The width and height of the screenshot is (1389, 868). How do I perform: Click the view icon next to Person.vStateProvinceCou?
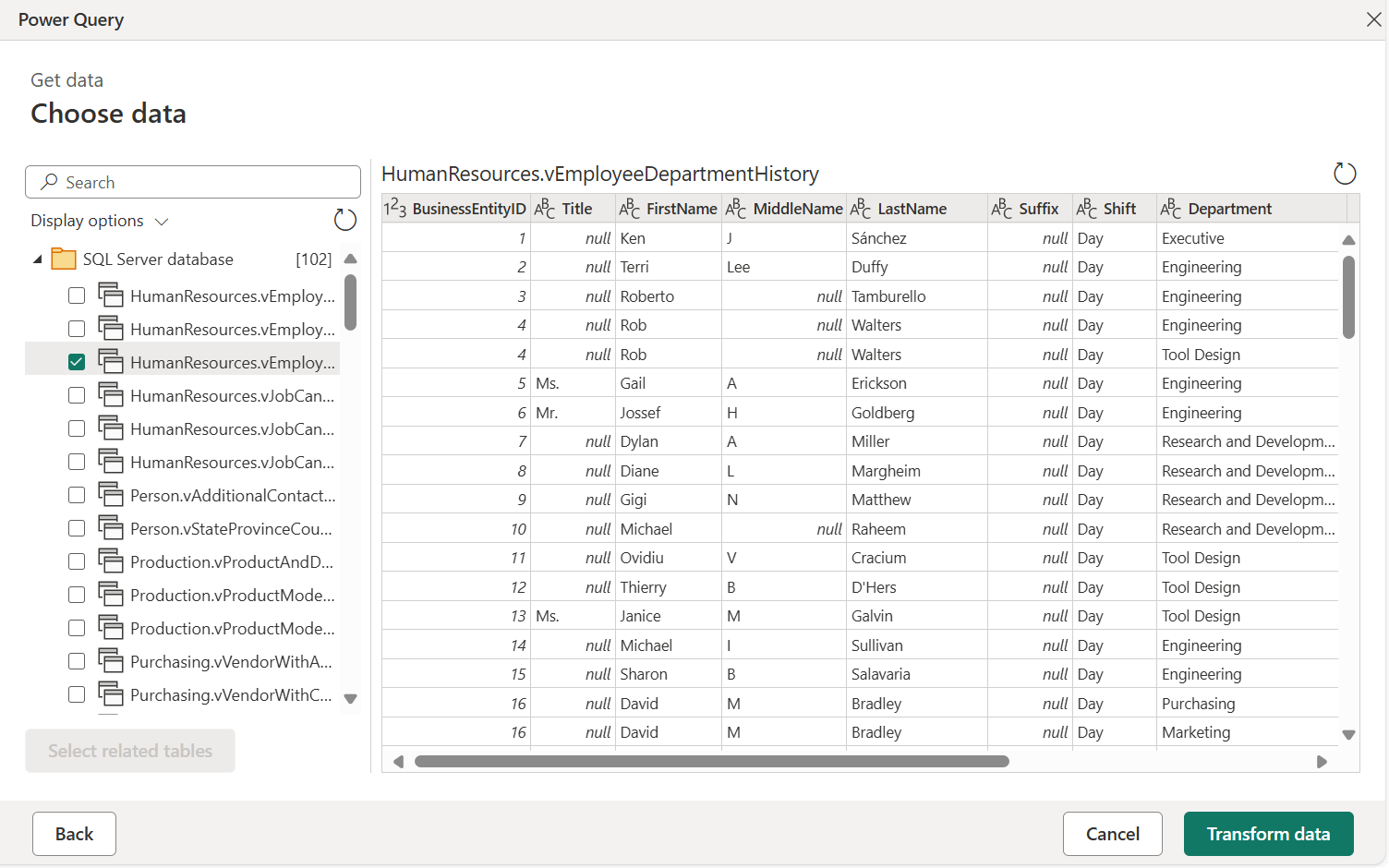coord(112,527)
